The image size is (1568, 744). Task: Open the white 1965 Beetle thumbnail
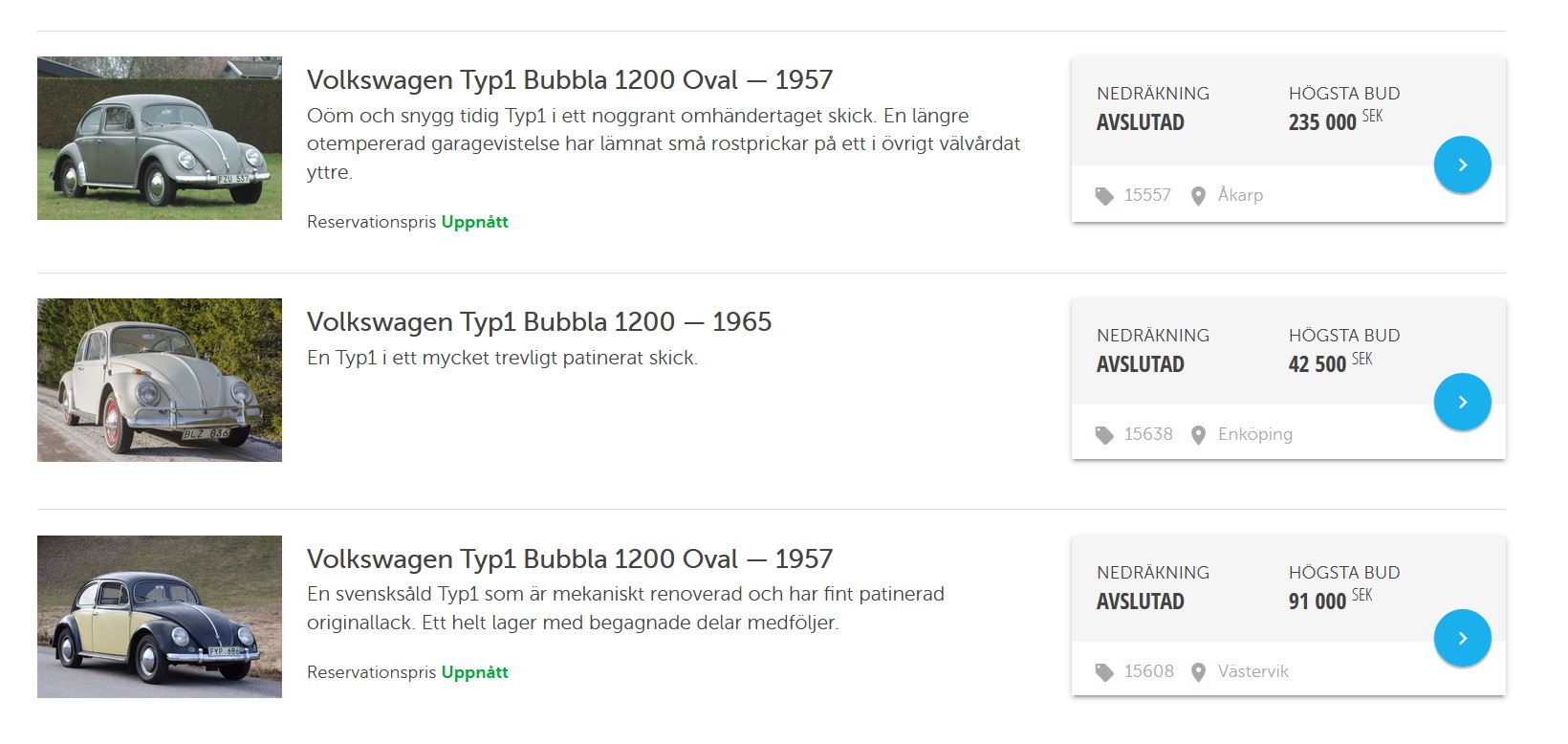pos(160,380)
